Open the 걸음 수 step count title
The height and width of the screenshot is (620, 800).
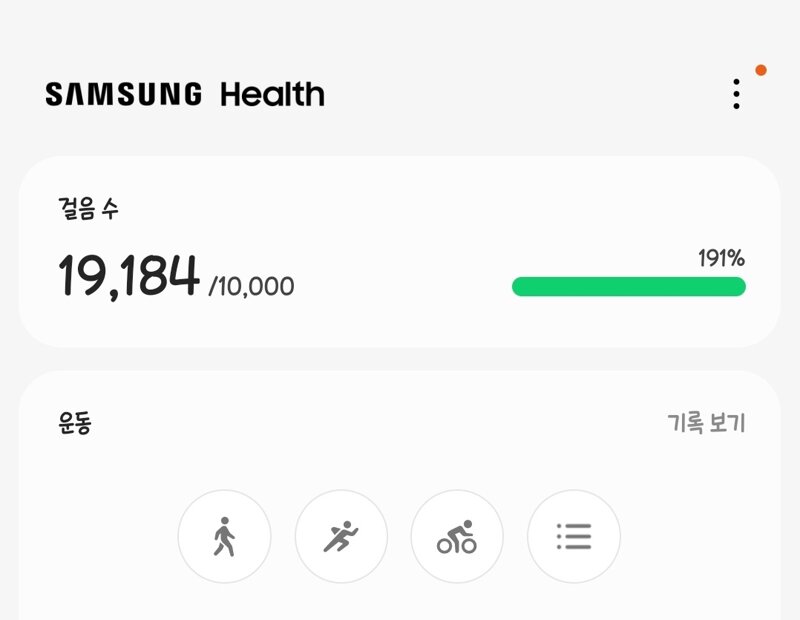pos(88,208)
